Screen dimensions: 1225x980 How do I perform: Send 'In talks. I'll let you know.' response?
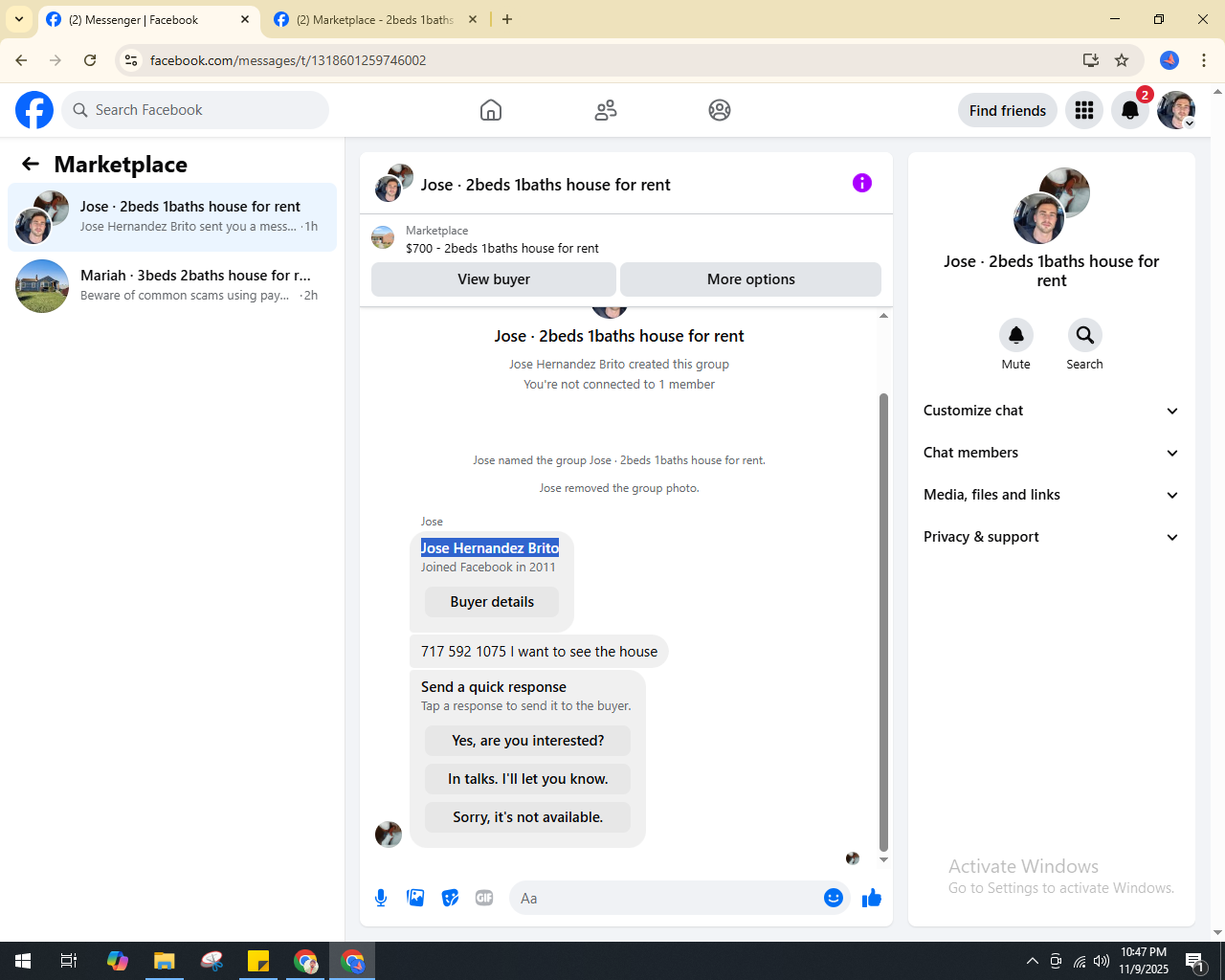(528, 779)
